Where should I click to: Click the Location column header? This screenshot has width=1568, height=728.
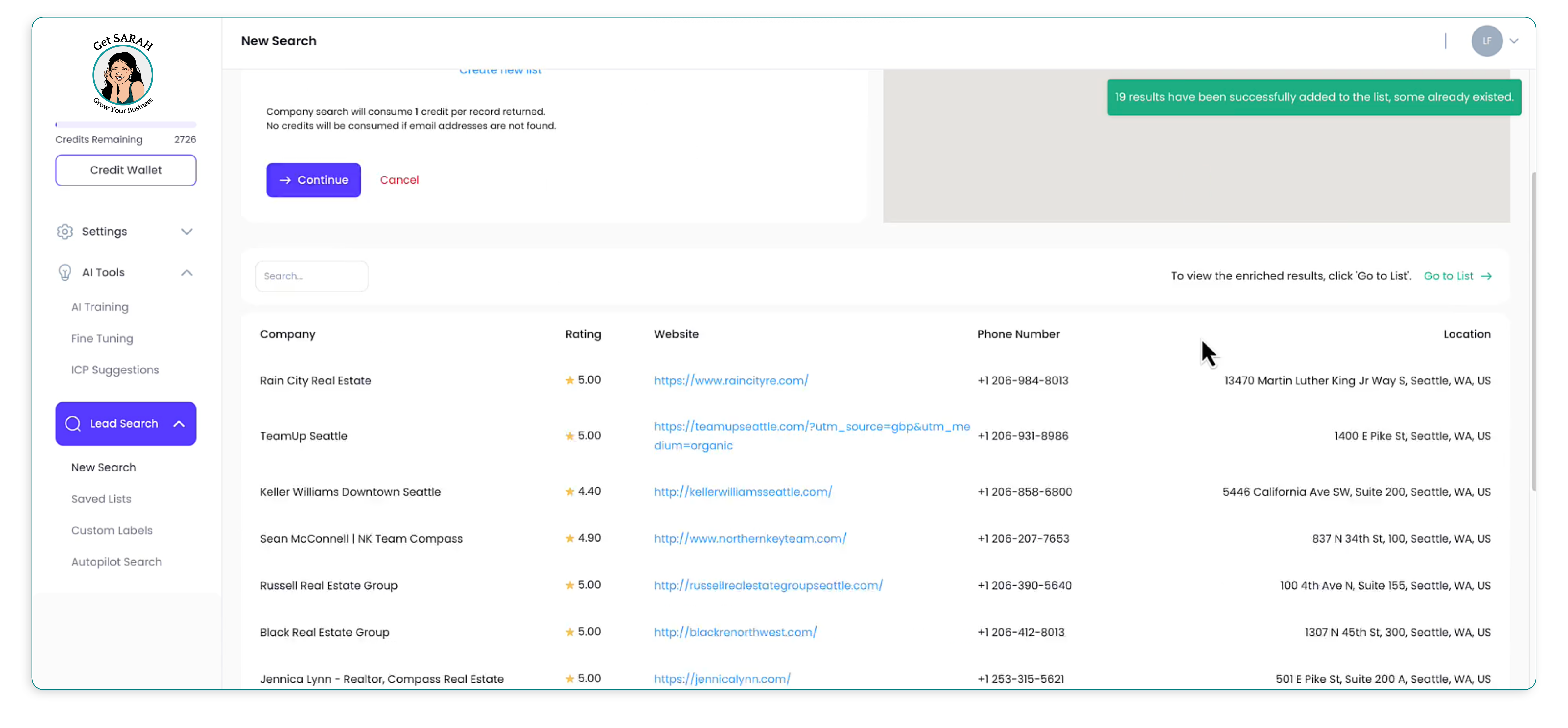1467,334
